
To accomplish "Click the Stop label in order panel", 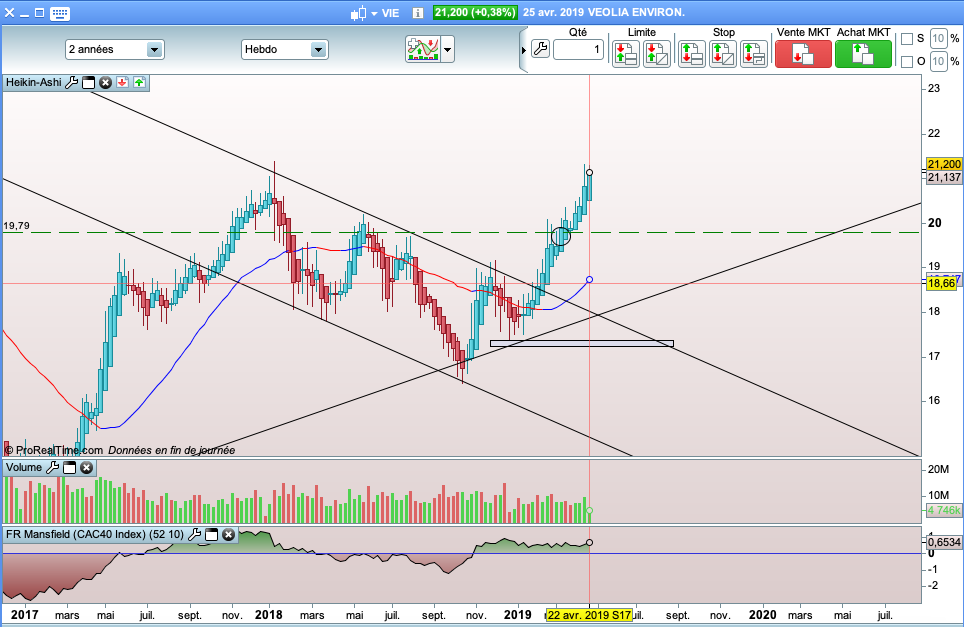I will tap(724, 32).
